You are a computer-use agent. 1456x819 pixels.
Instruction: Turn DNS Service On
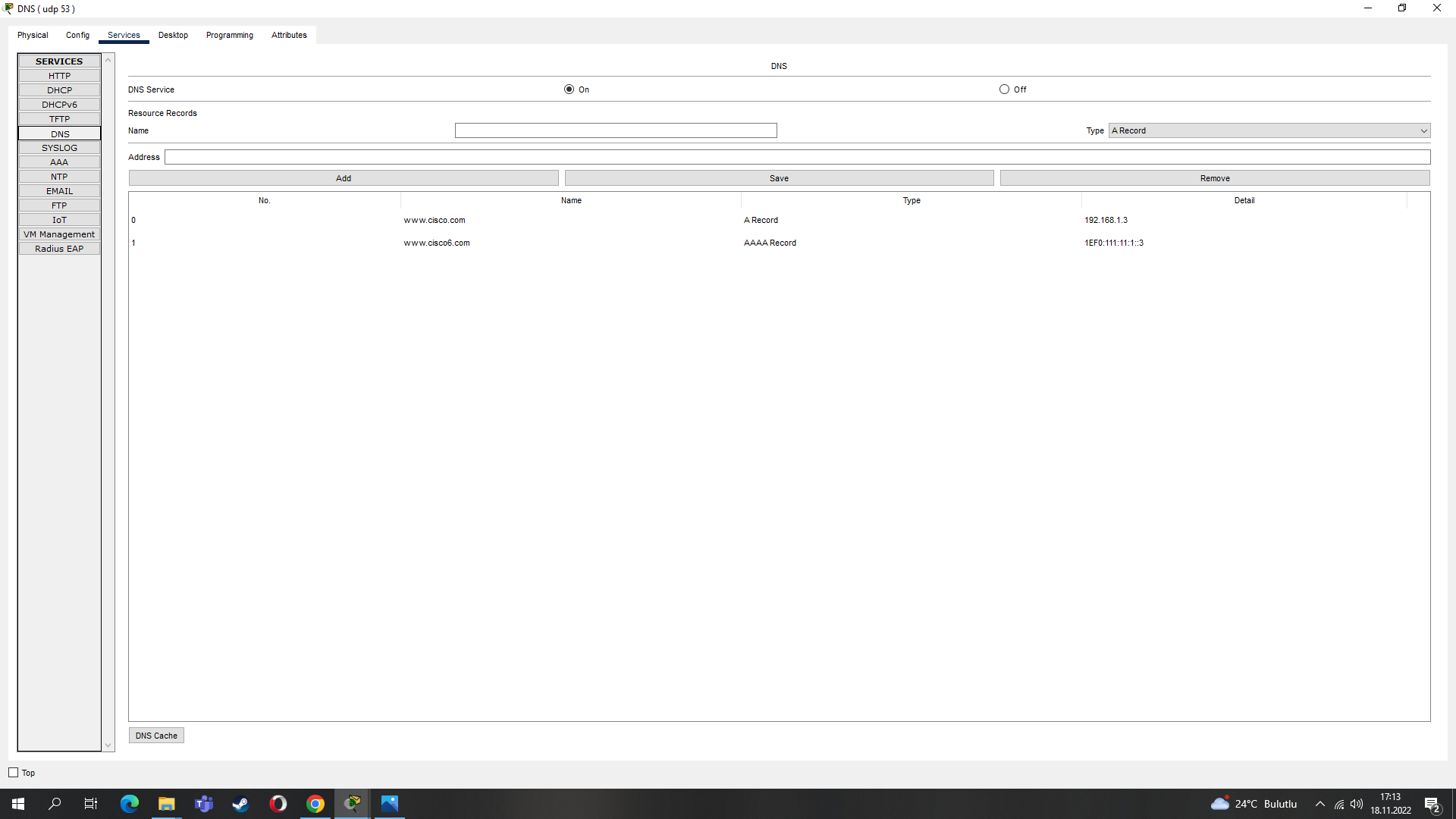coord(569,89)
